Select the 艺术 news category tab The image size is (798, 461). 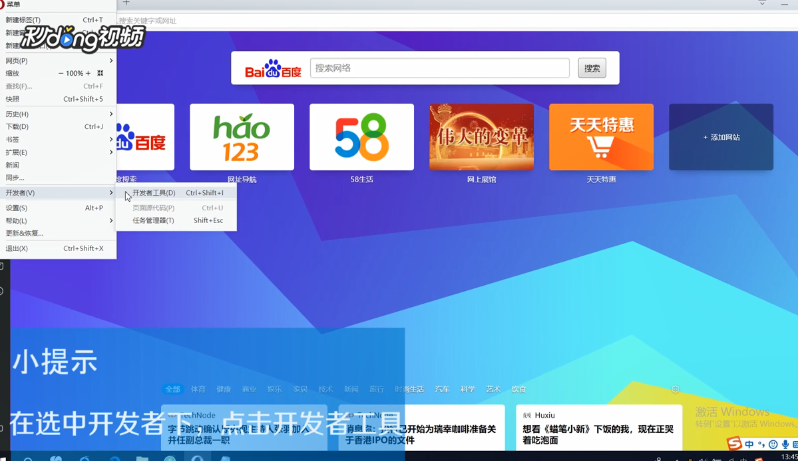pos(493,389)
